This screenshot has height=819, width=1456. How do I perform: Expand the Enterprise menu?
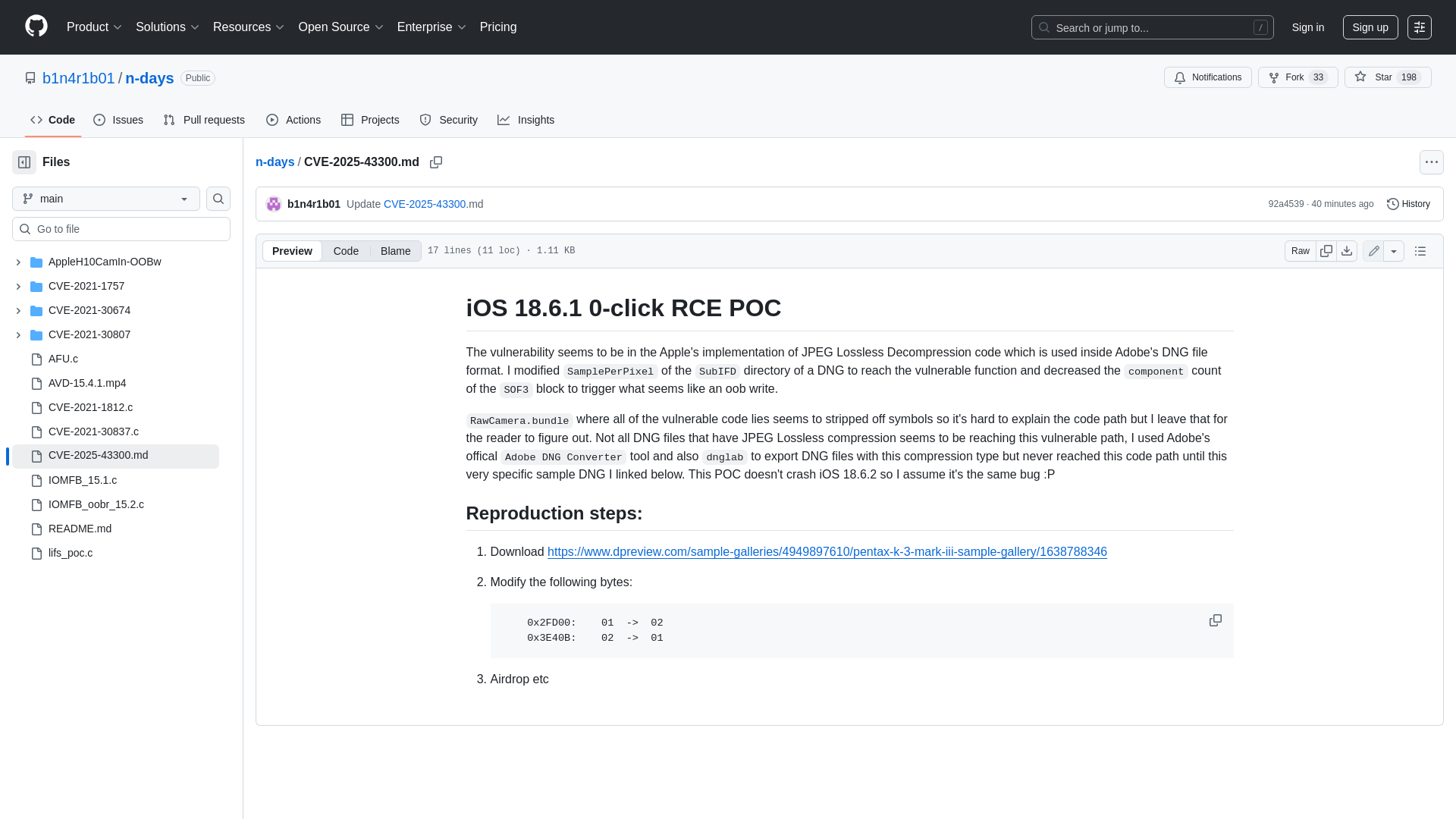pos(431,27)
